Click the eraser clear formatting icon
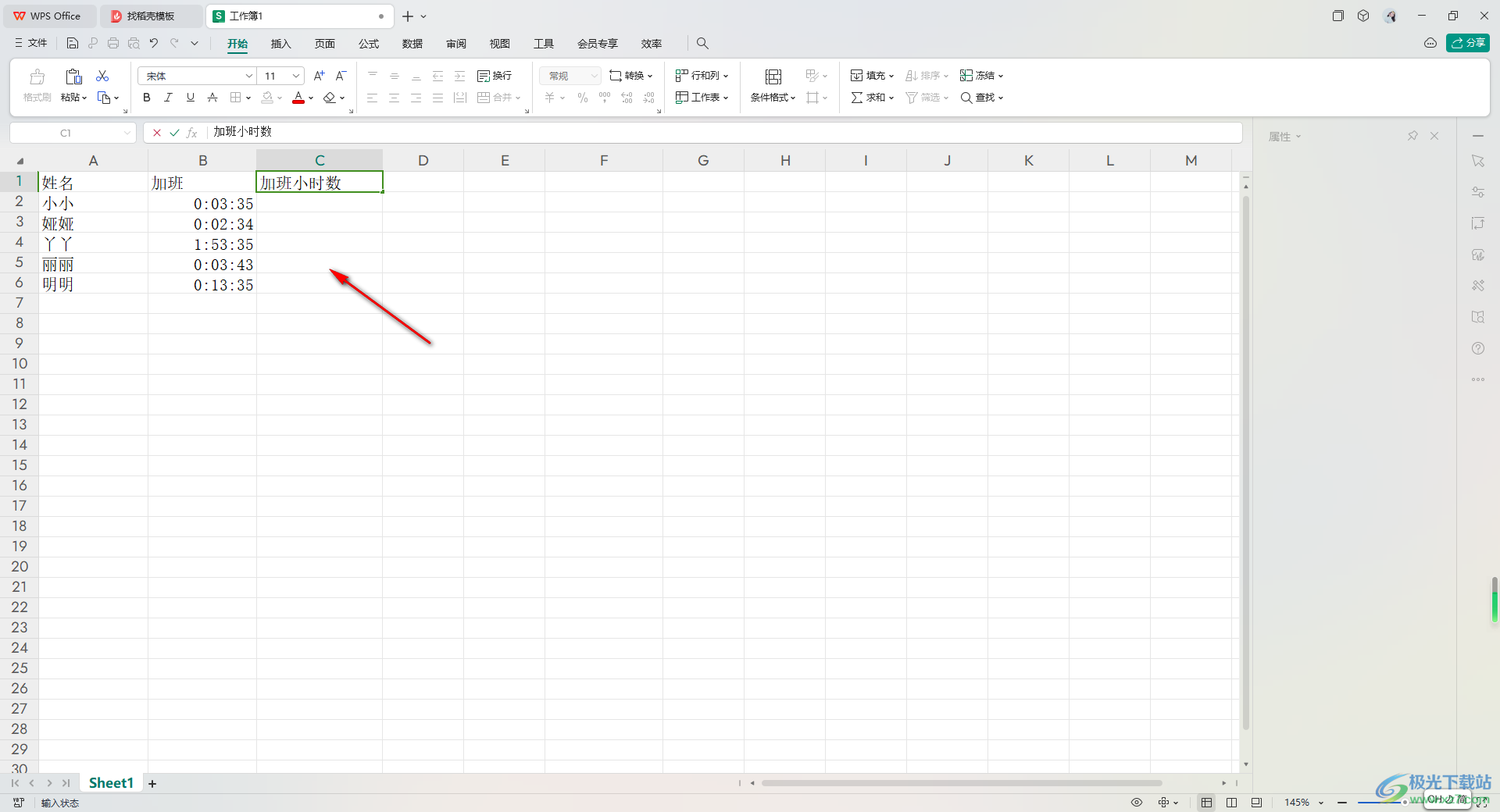 330,98
